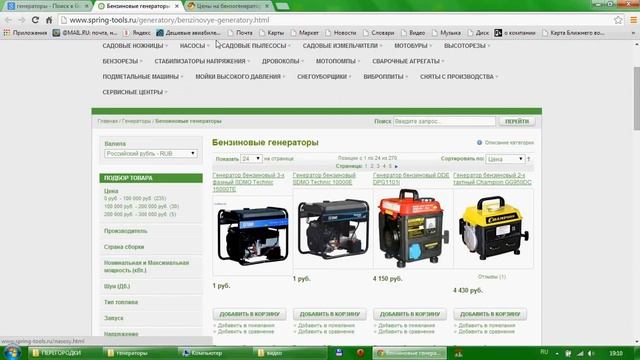Screen dimensions: 640x360
Task: Switch to the Цены на бензогенераторы tab
Action: (x=228, y=6)
